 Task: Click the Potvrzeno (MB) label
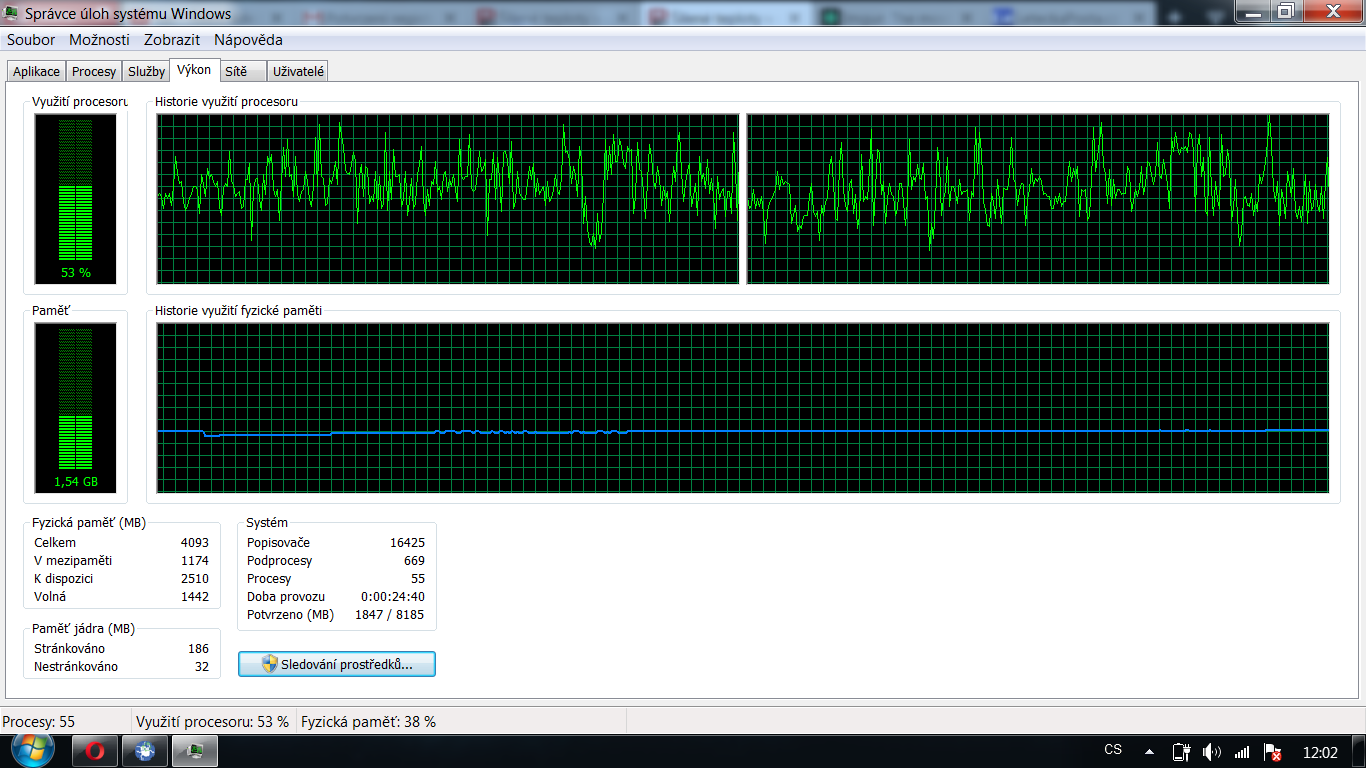[x=291, y=615]
